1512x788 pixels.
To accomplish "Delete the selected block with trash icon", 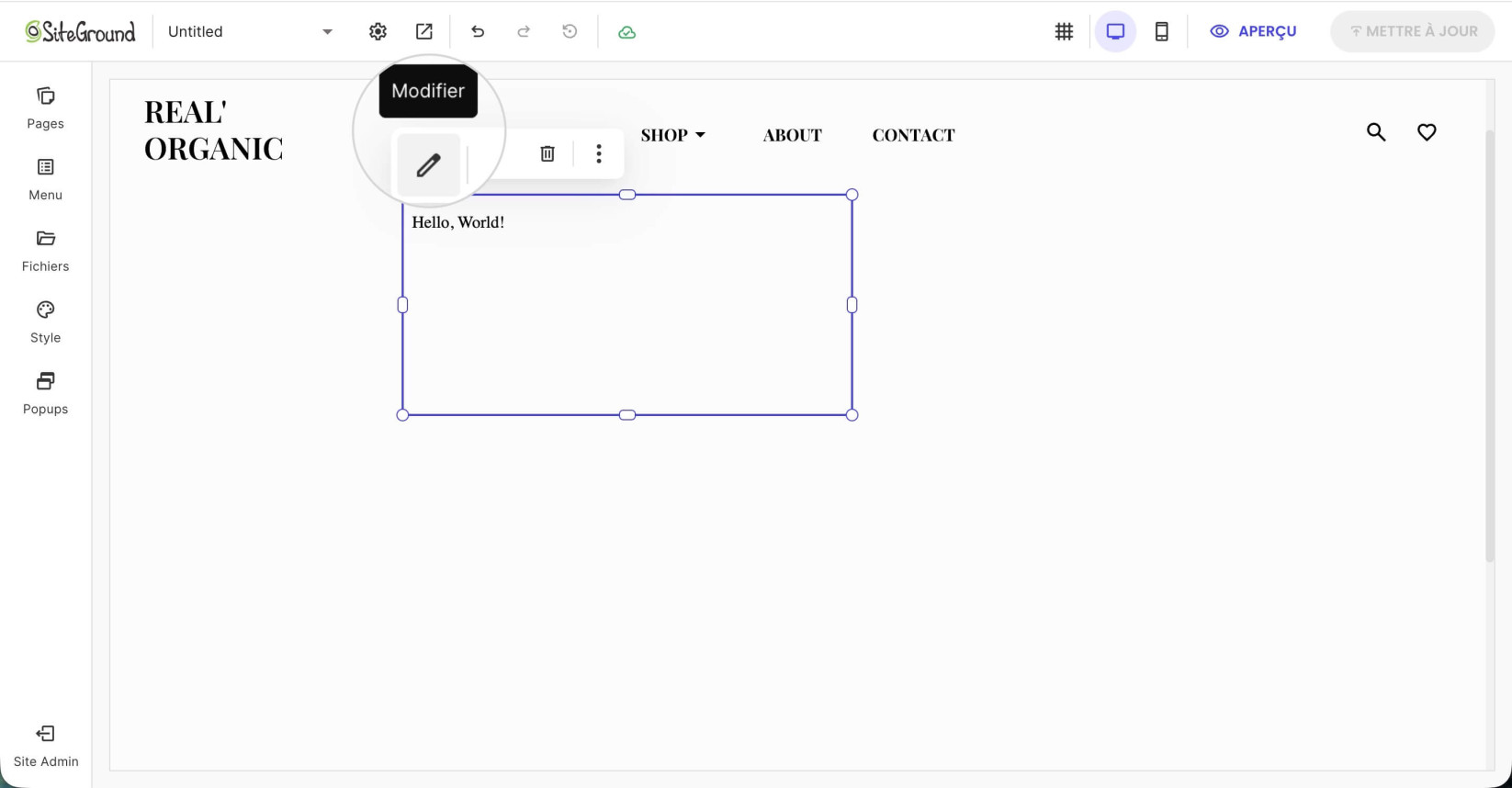I will [x=547, y=153].
